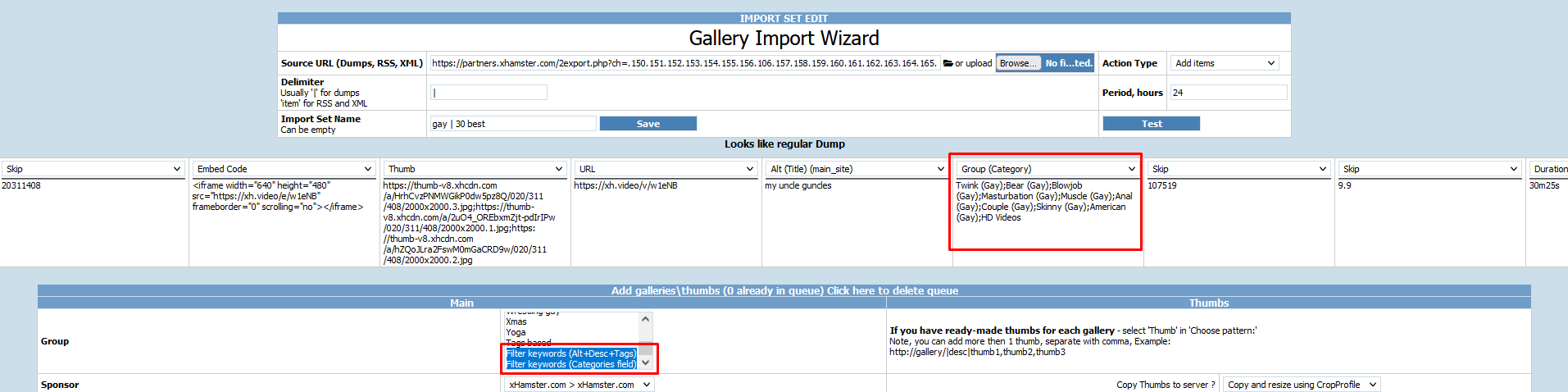The height and width of the screenshot is (392, 1568).
Task: Select 'Filter keywords (Alt+Desc+Tags)' in Group list
Action: tap(571, 353)
